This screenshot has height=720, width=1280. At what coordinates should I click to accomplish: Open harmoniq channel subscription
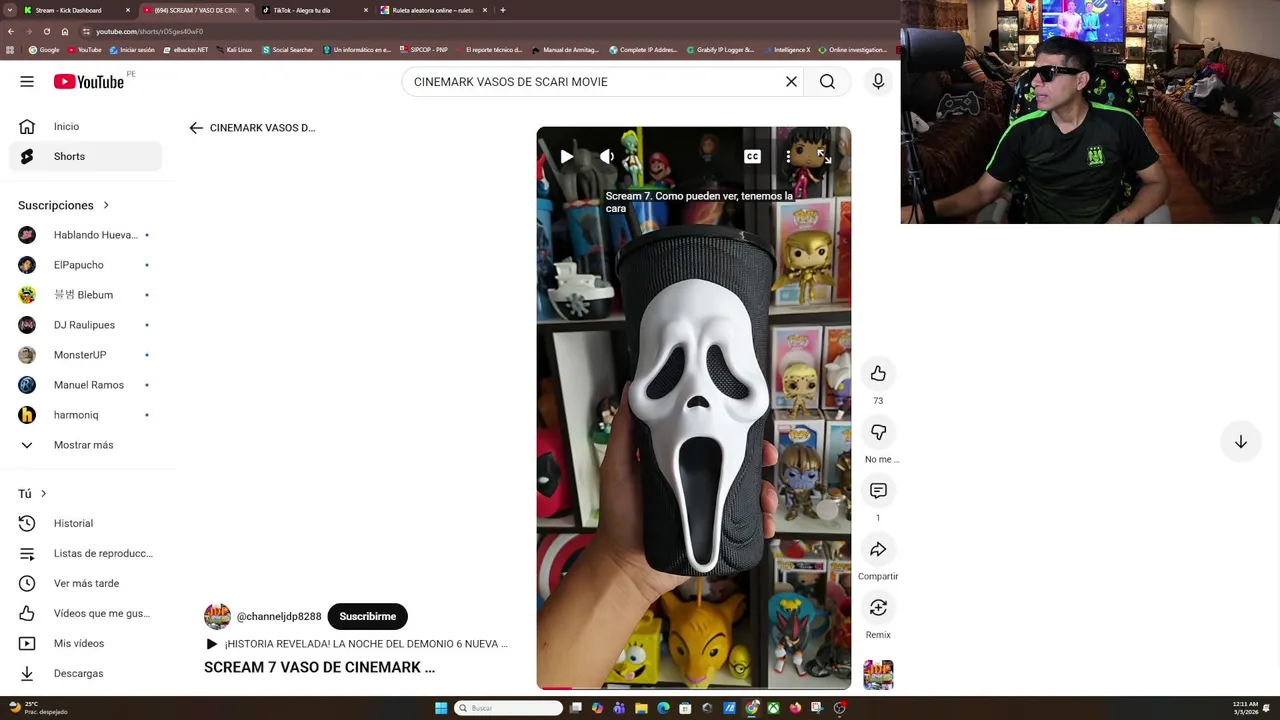coord(86,415)
